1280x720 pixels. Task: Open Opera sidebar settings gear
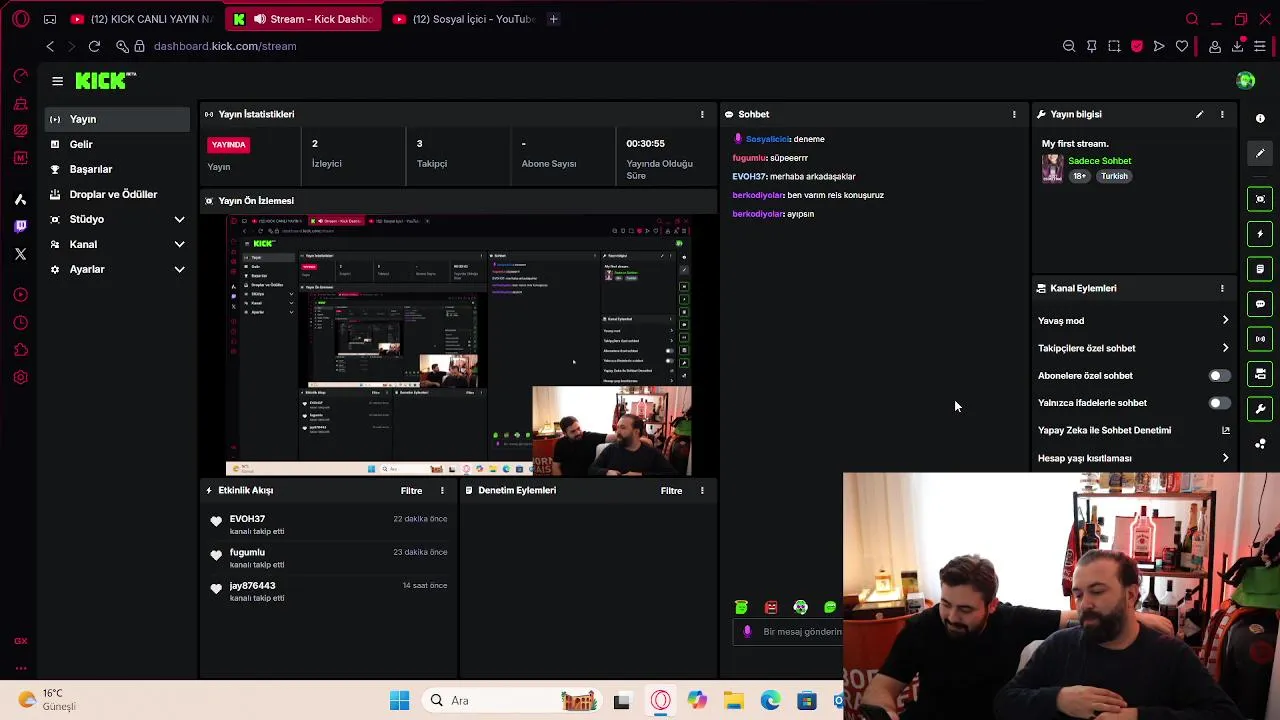tap(20, 377)
